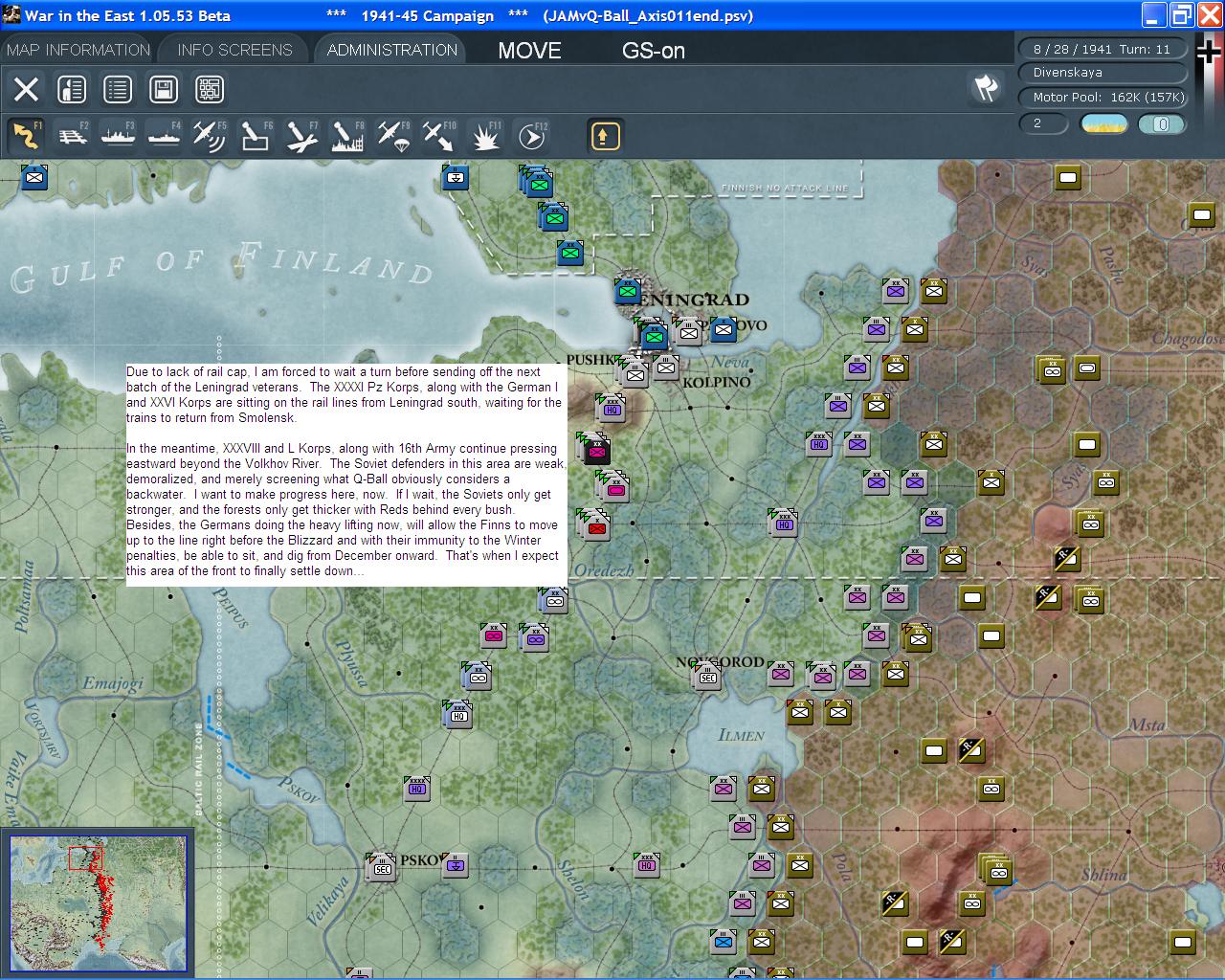The width and height of the screenshot is (1225, 980).
Task: Click the minimap overview in bottom-left corner
Action: point(98,903)
